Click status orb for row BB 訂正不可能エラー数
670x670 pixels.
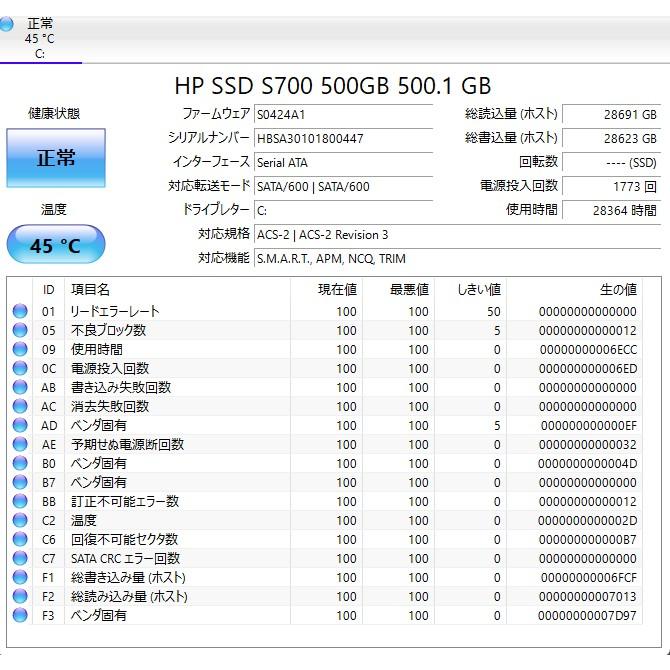pyautogui.click(x=20, y=501)
